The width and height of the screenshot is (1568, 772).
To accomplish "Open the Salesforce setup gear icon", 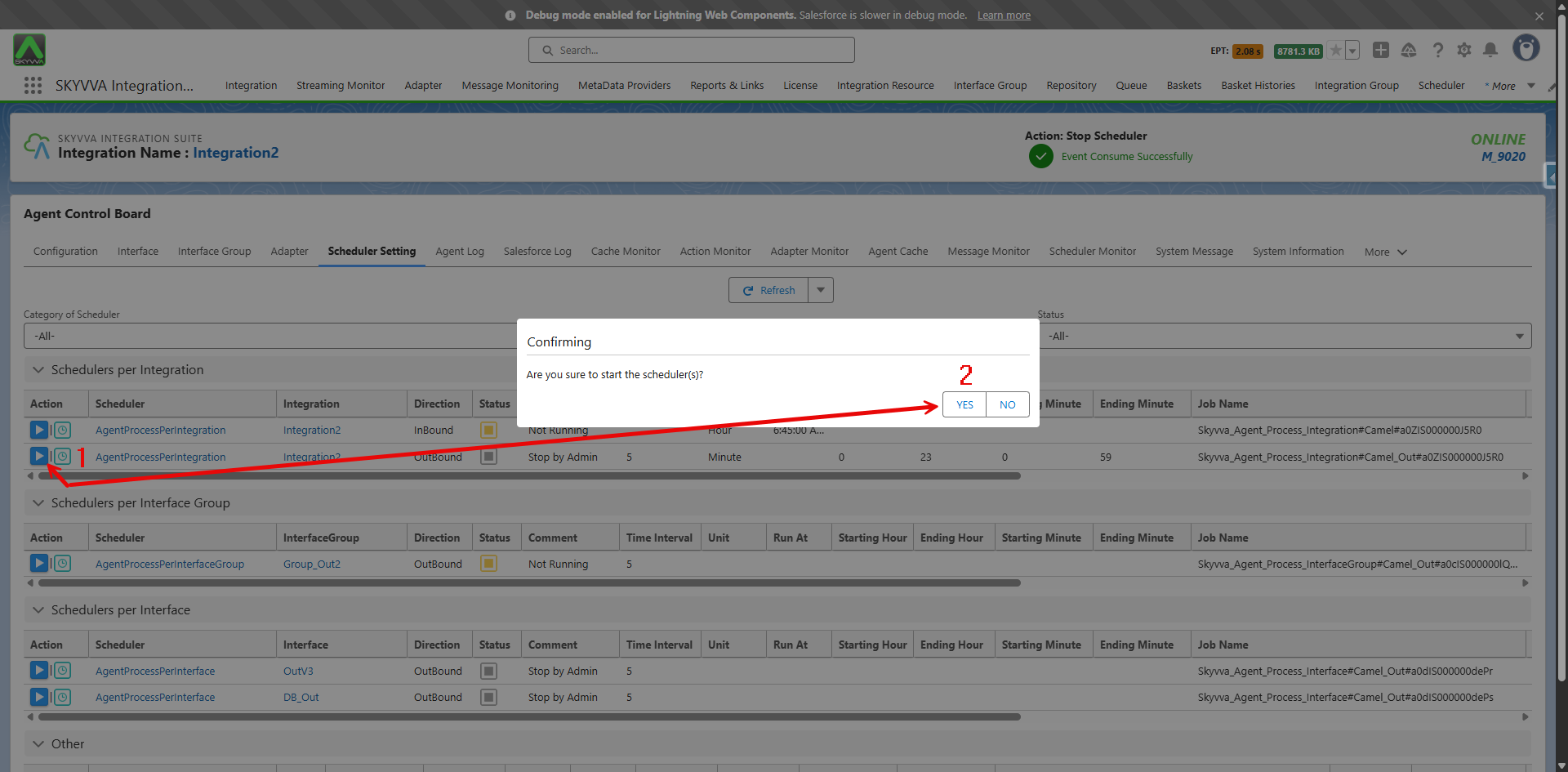I will [1463, 51].
